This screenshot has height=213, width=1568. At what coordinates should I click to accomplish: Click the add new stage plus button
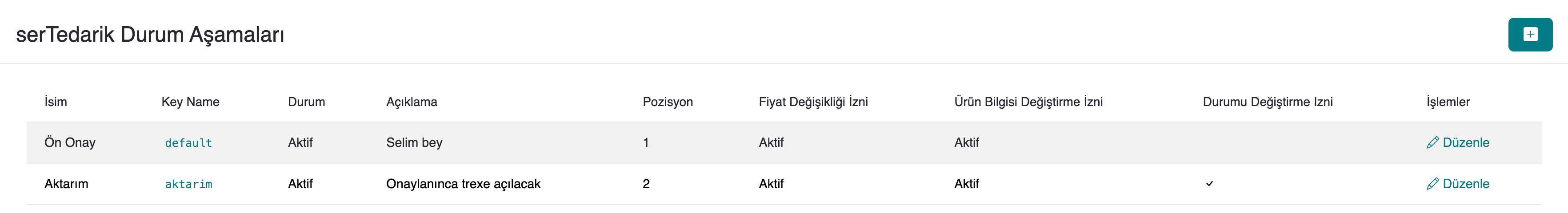point(1530,35)
